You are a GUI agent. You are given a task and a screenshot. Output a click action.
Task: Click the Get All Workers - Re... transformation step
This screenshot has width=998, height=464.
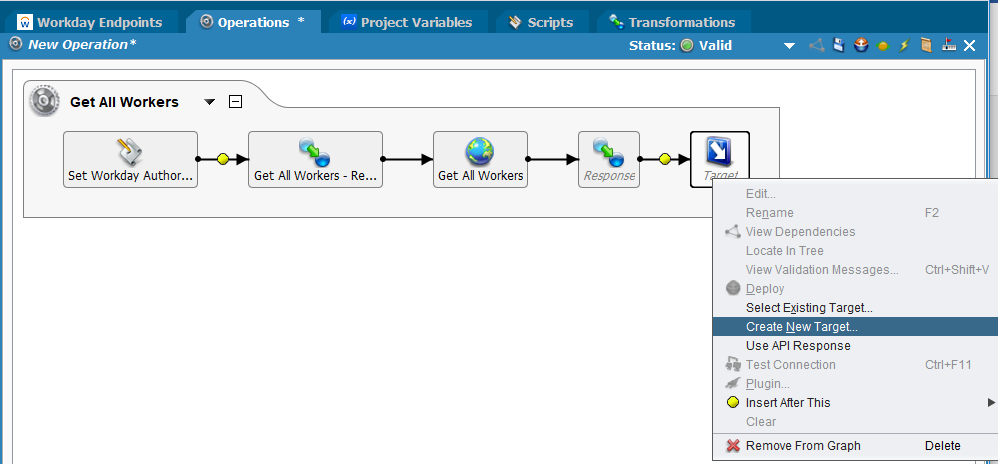click(x=315, y=159)
